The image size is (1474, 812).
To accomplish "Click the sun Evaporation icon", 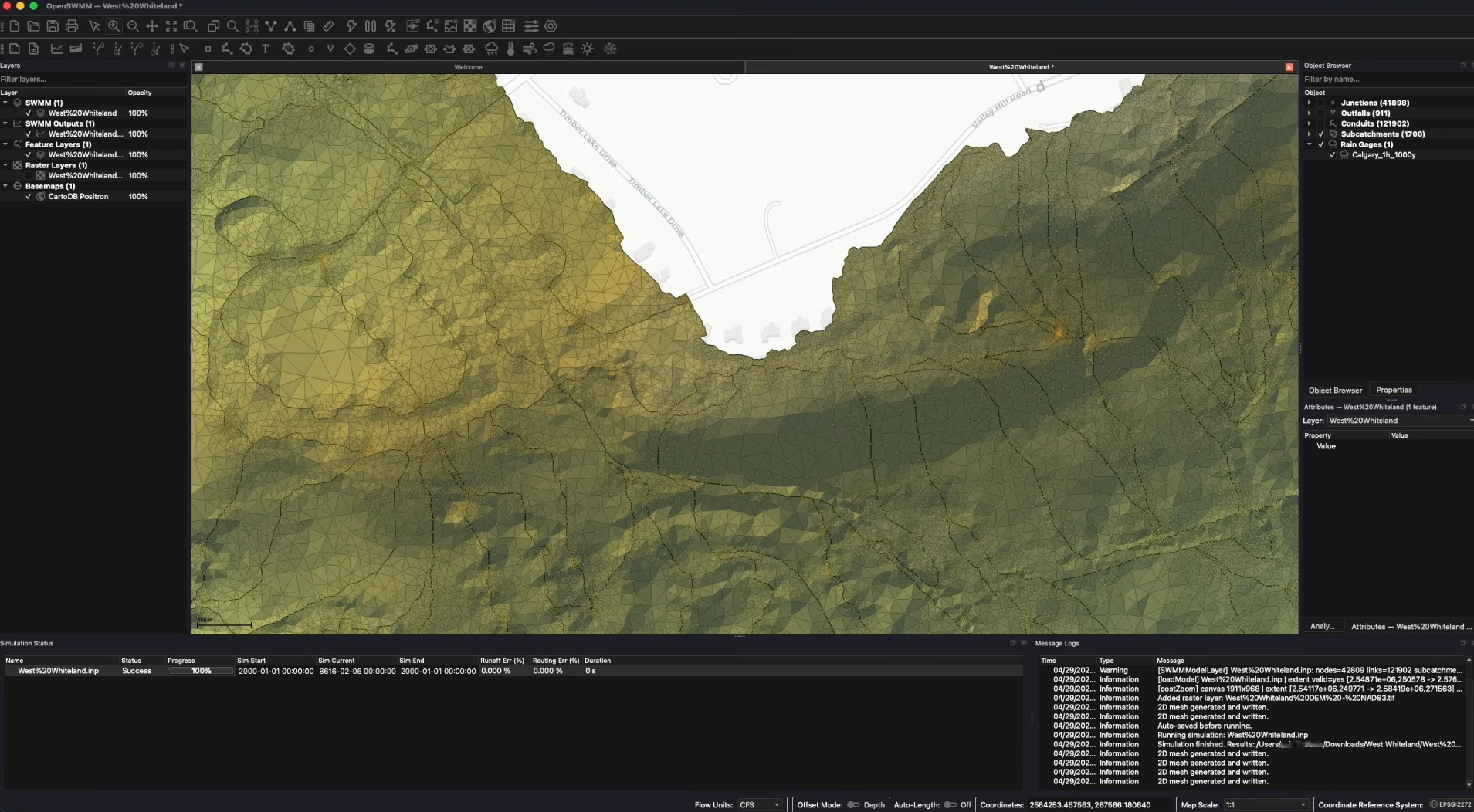I will pos(588,49).
